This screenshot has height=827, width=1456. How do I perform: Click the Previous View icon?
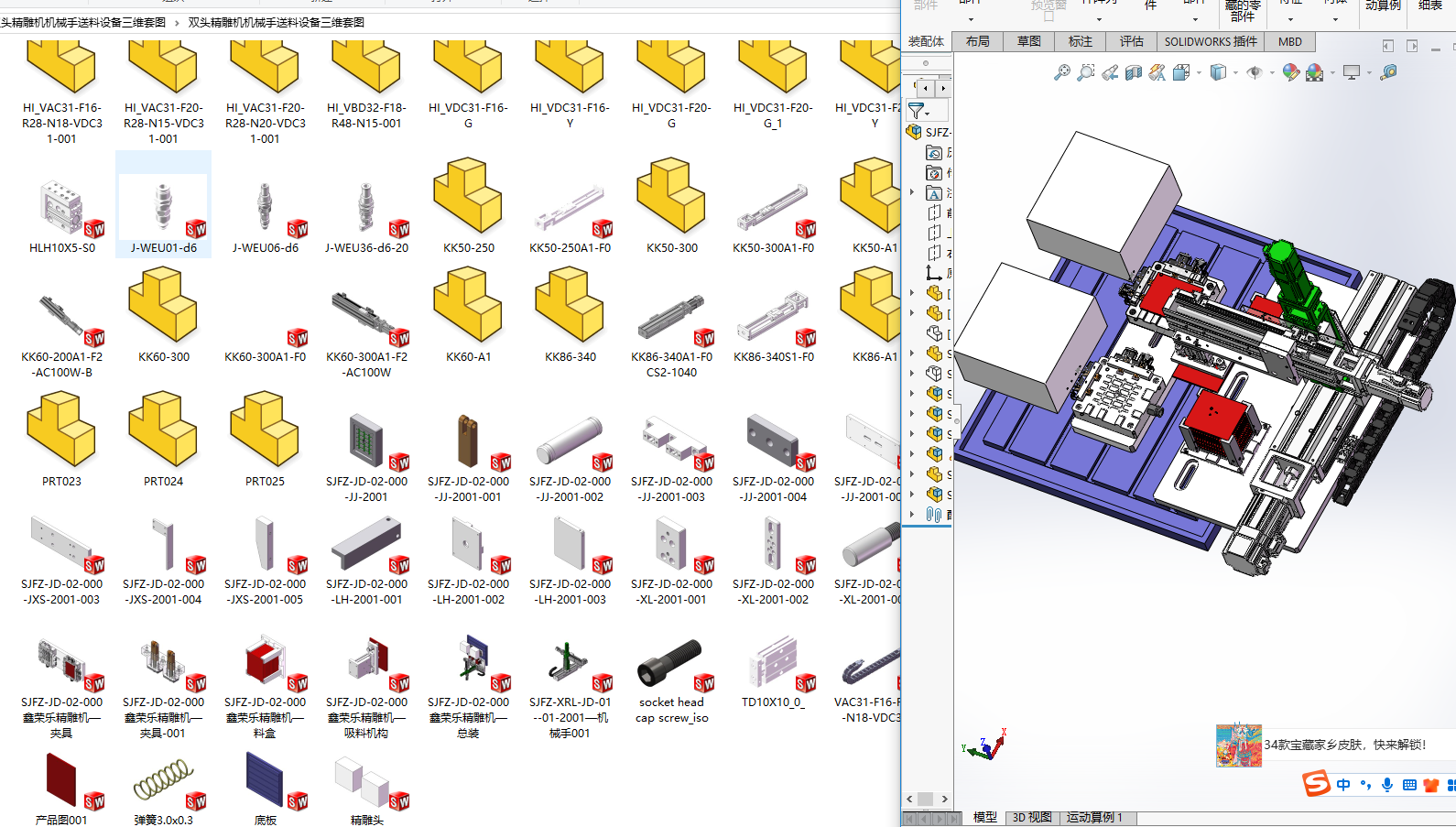[x=1110, y=72]
